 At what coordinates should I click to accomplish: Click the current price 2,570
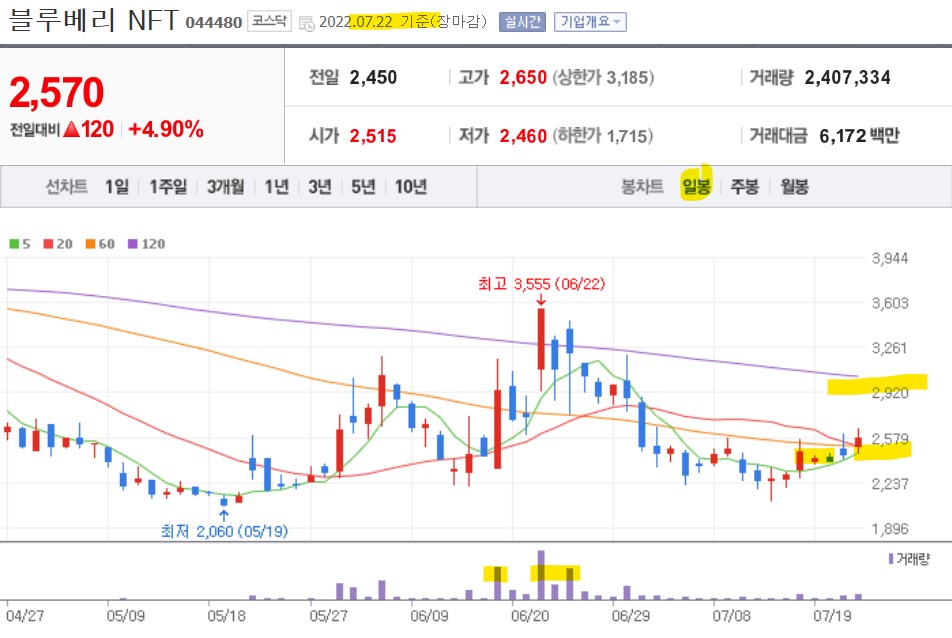[57, 92]
